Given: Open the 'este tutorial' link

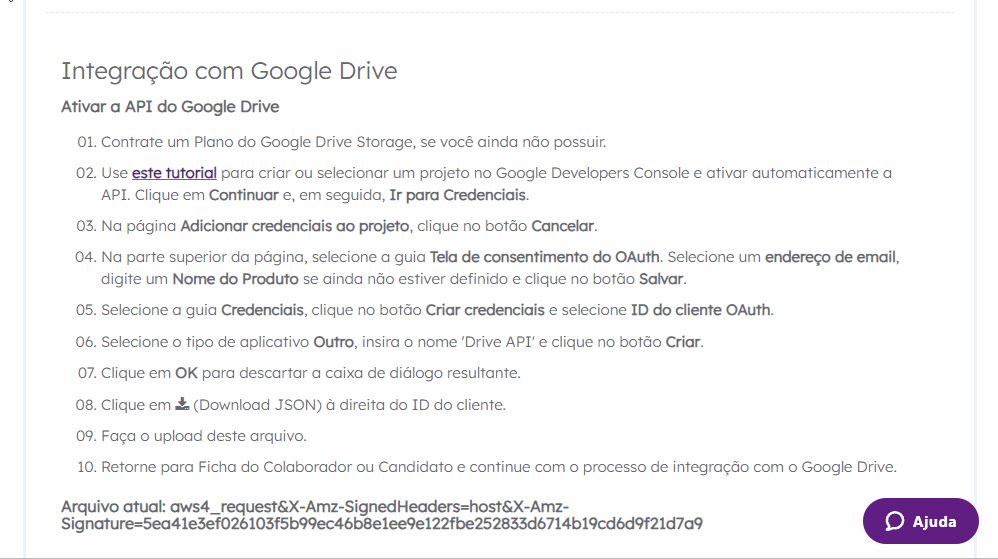Looking at the screenshot, I should click(x=174, y=173).
